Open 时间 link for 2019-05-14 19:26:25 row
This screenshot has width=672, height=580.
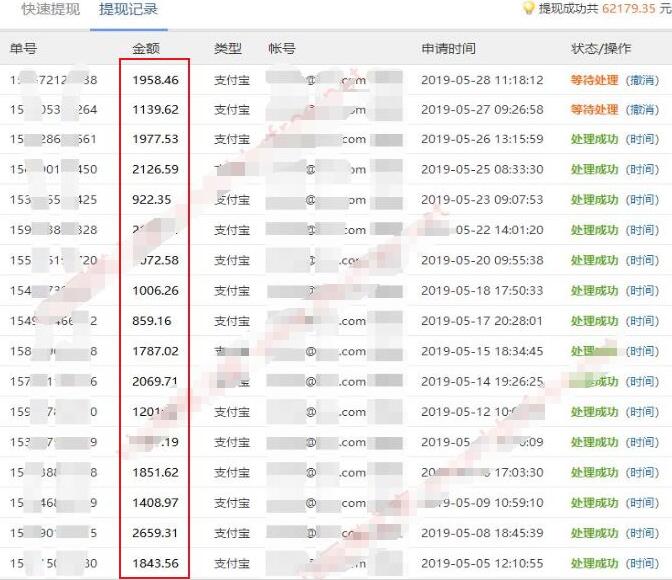(x=642, y=382)
